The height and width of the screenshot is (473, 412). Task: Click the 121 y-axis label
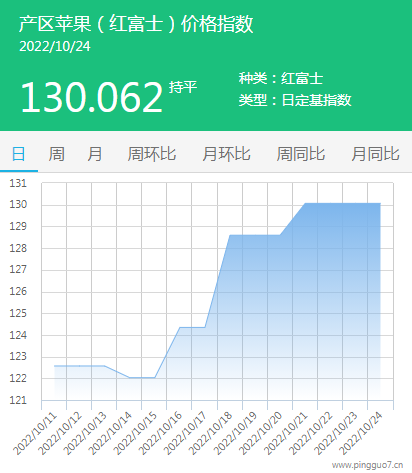(x=18, y=400)
